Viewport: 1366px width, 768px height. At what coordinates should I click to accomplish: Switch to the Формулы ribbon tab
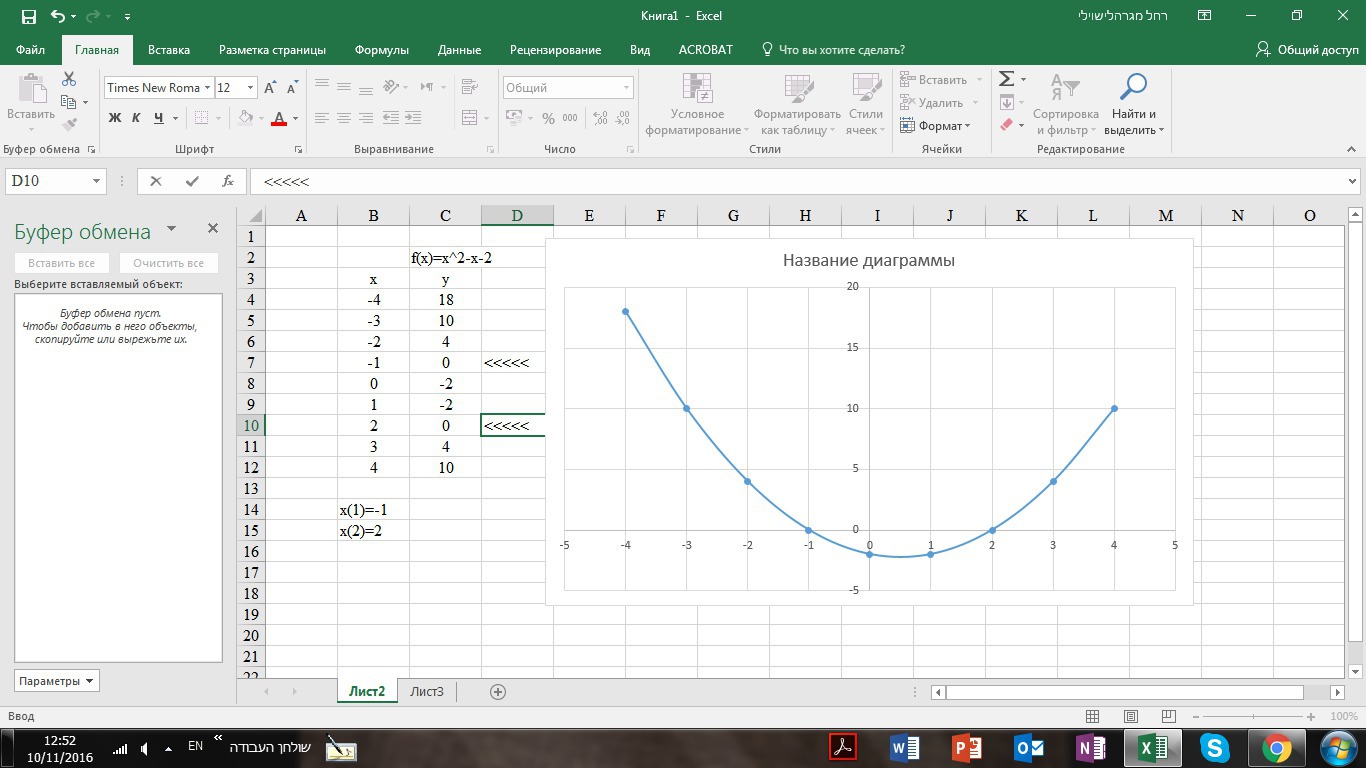click(381, 50)
